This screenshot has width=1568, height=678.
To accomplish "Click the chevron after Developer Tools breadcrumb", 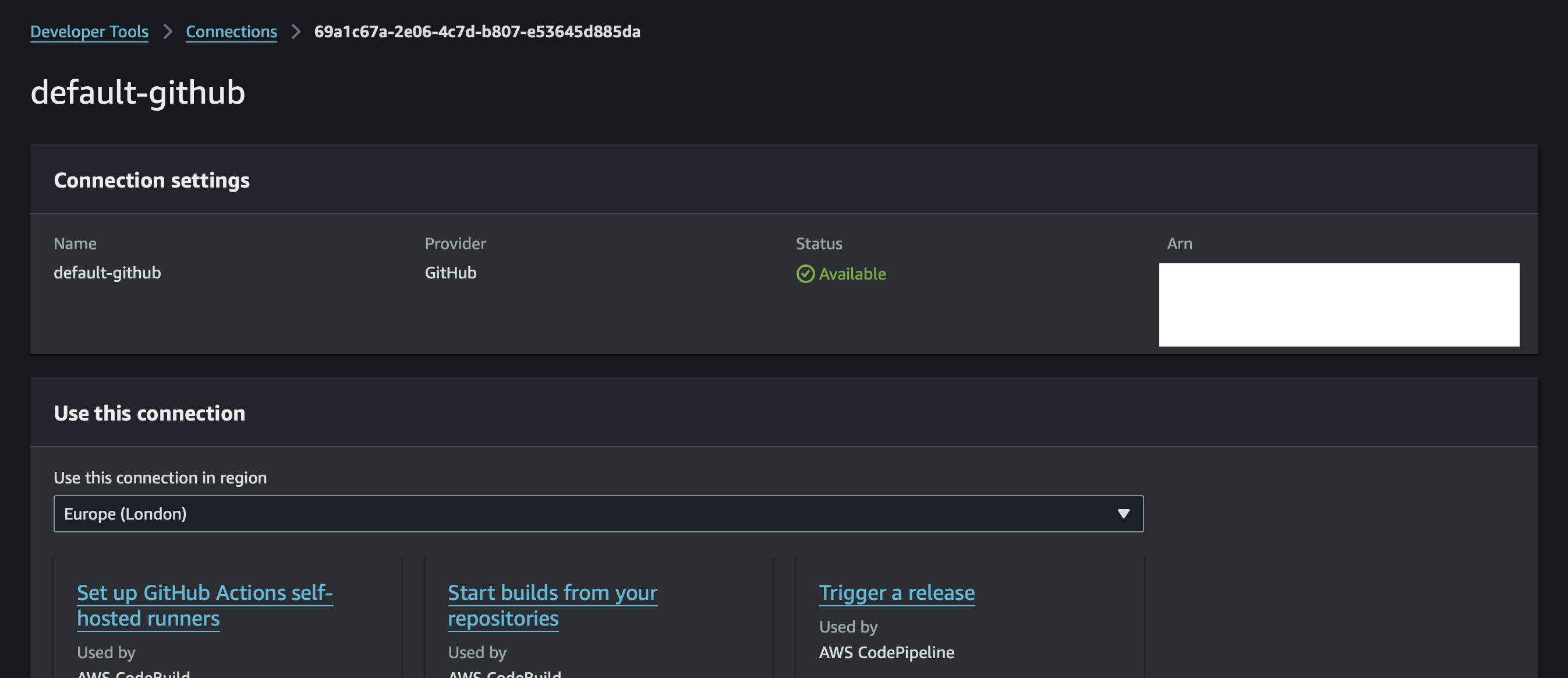I will 167,31.
